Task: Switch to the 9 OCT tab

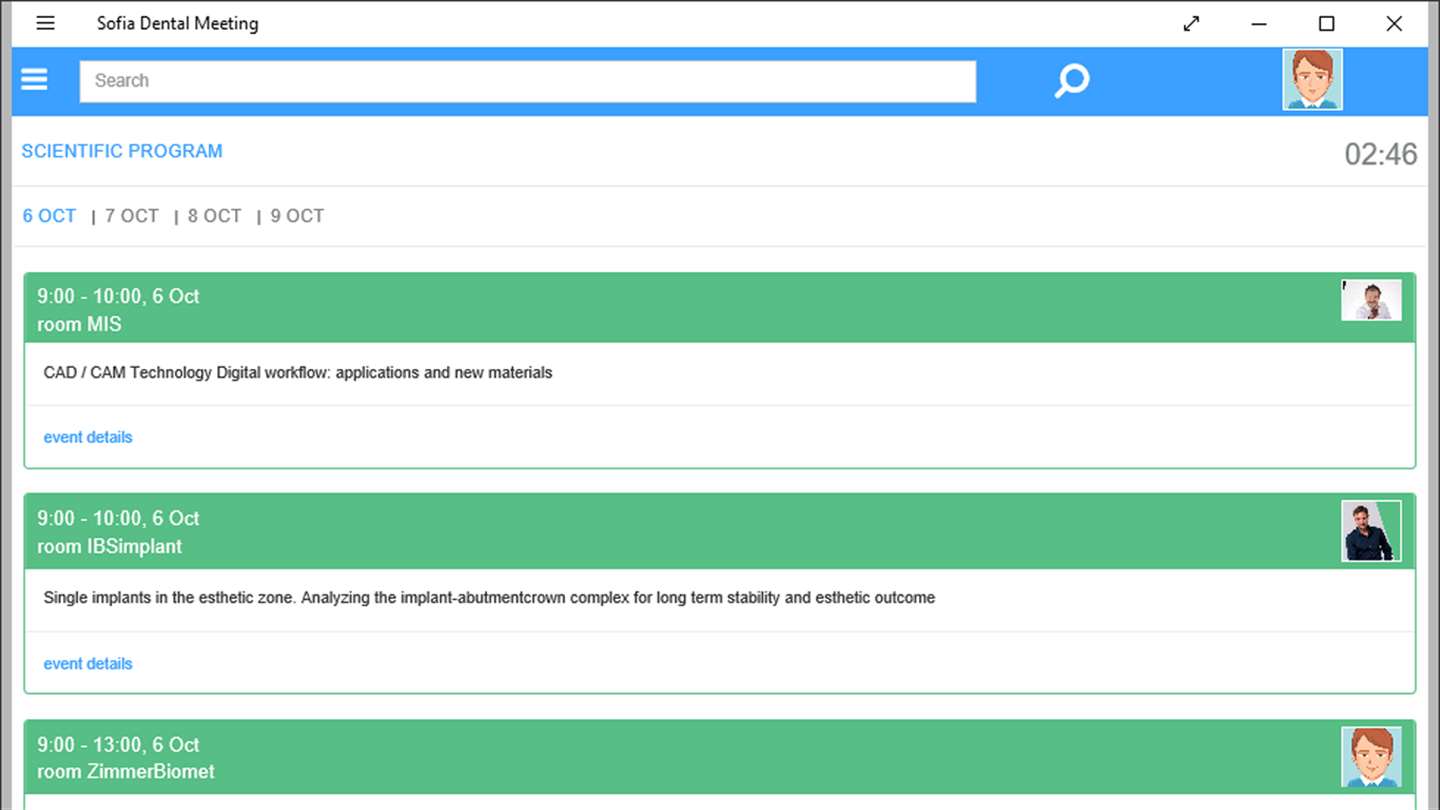Action: click(297, 216)
